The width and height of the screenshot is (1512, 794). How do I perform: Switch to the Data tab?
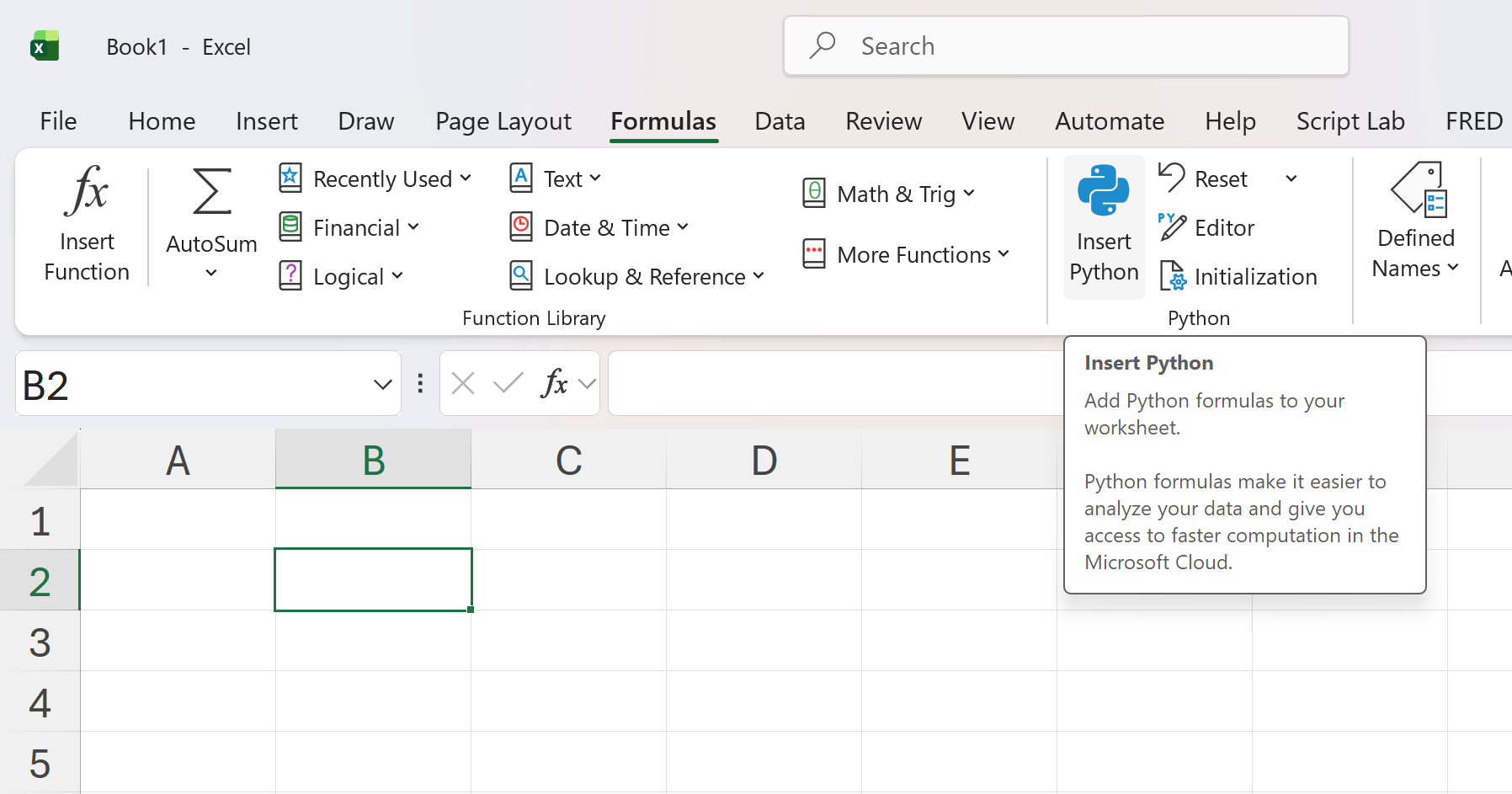pos(780,121)
